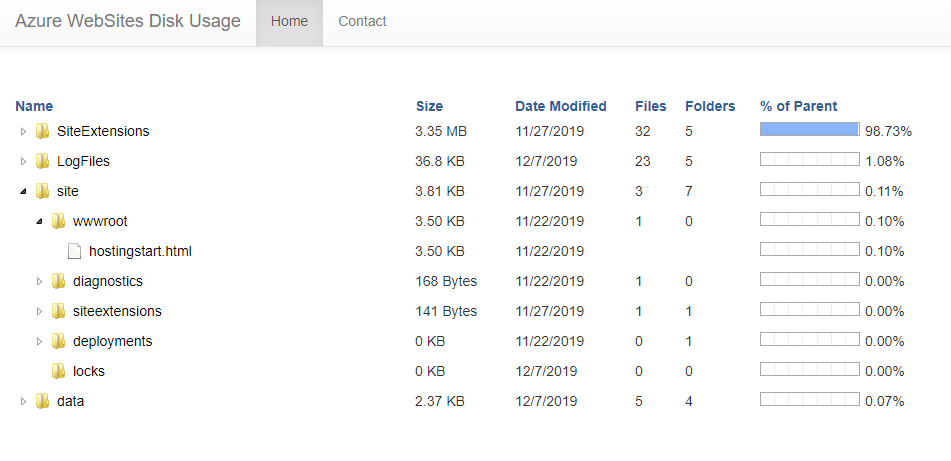Image resolution: width=951 pixels, height=461 pixels.
Task: Sort by the Size column header
Action: click(x=429, y=106)
